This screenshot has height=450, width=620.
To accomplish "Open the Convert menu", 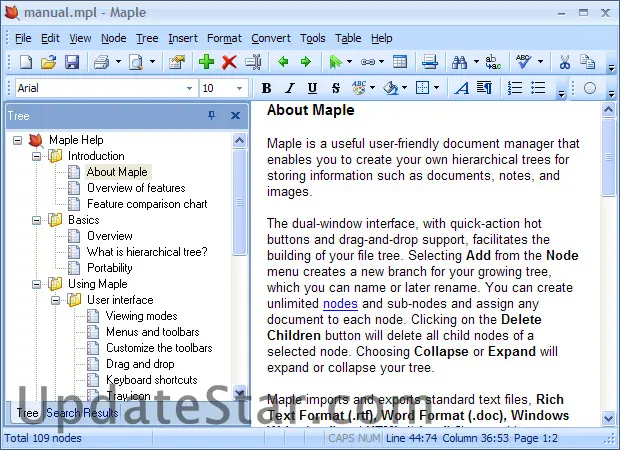I will (x=271, y=38).
